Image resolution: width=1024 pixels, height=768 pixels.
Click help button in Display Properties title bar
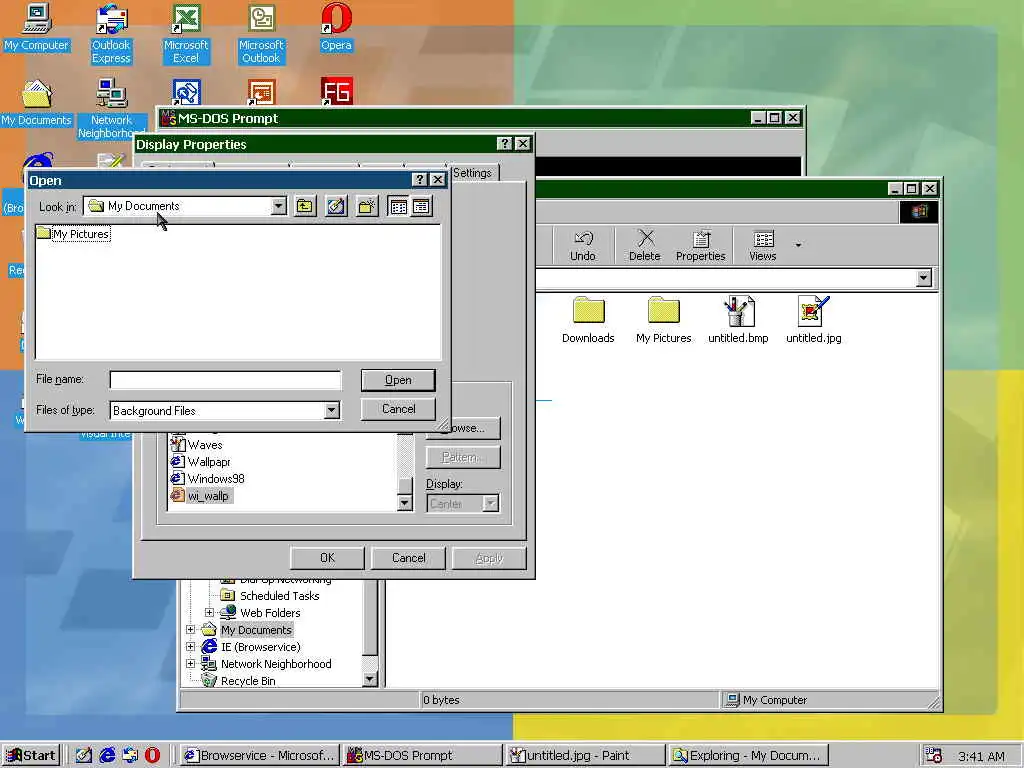point(504,144)
